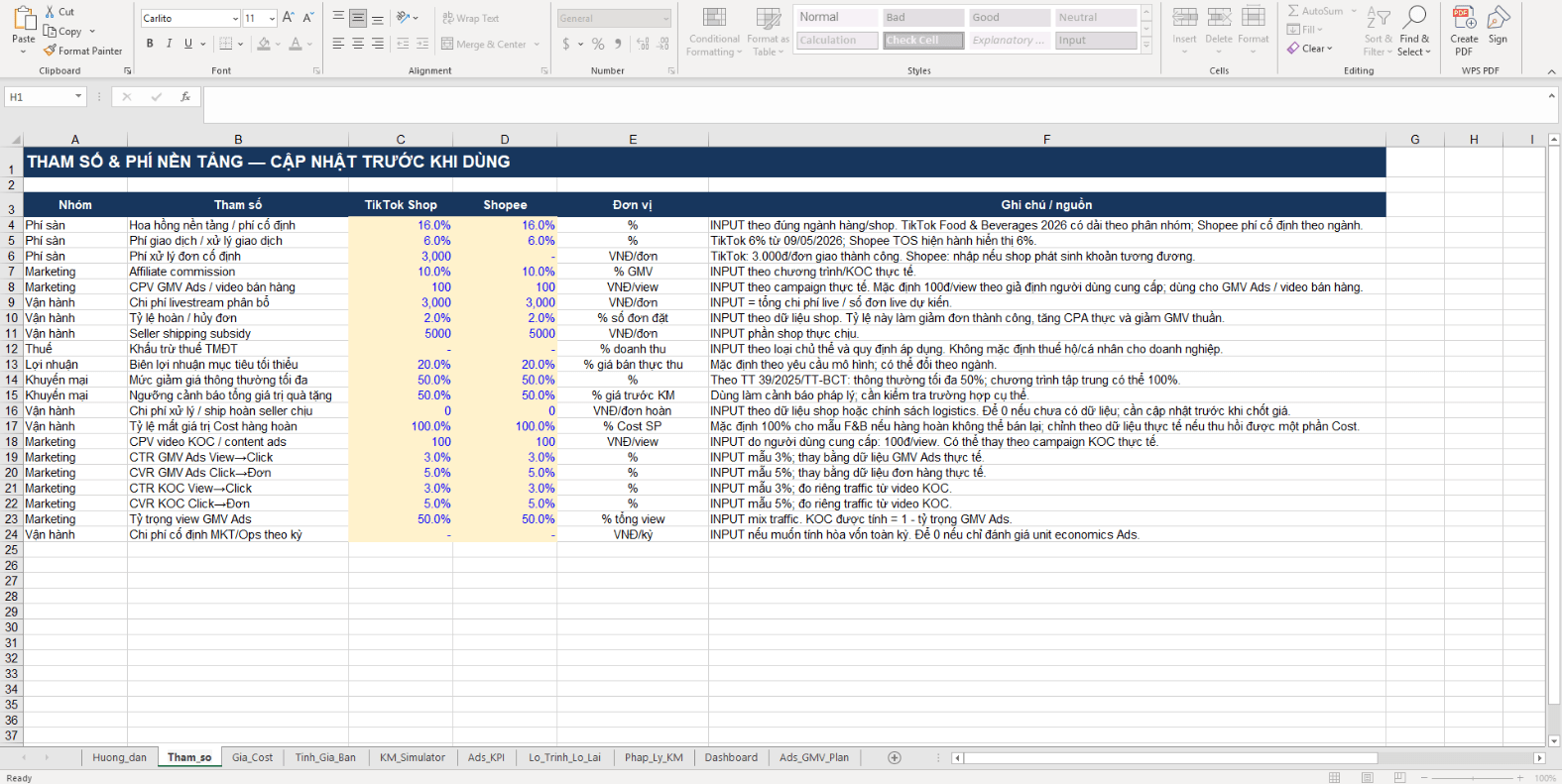Apply percent style format
Viewport: 1562px width, 784px height.
point(598,44)
